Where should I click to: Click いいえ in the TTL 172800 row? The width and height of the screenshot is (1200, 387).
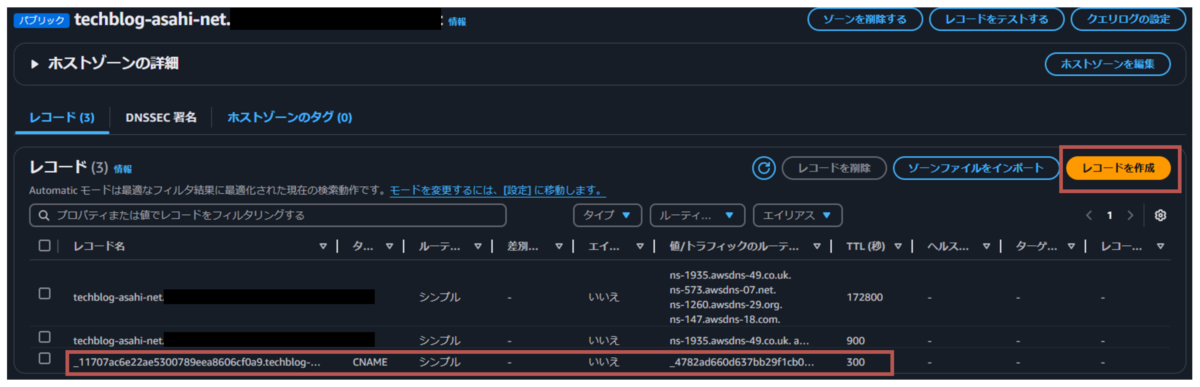click(604, 297)
